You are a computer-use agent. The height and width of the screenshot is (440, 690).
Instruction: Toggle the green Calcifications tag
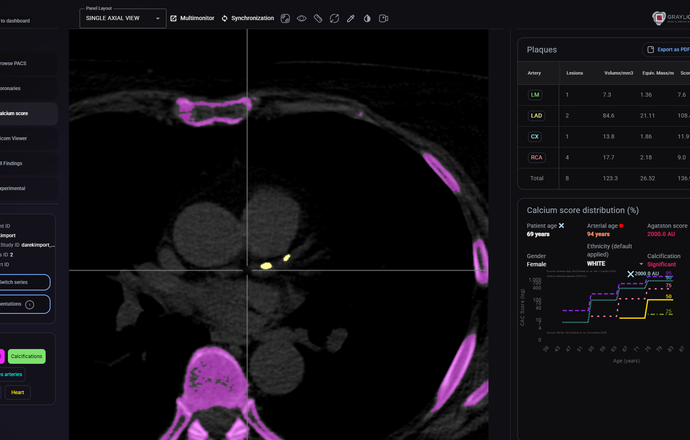coord(26,356)
